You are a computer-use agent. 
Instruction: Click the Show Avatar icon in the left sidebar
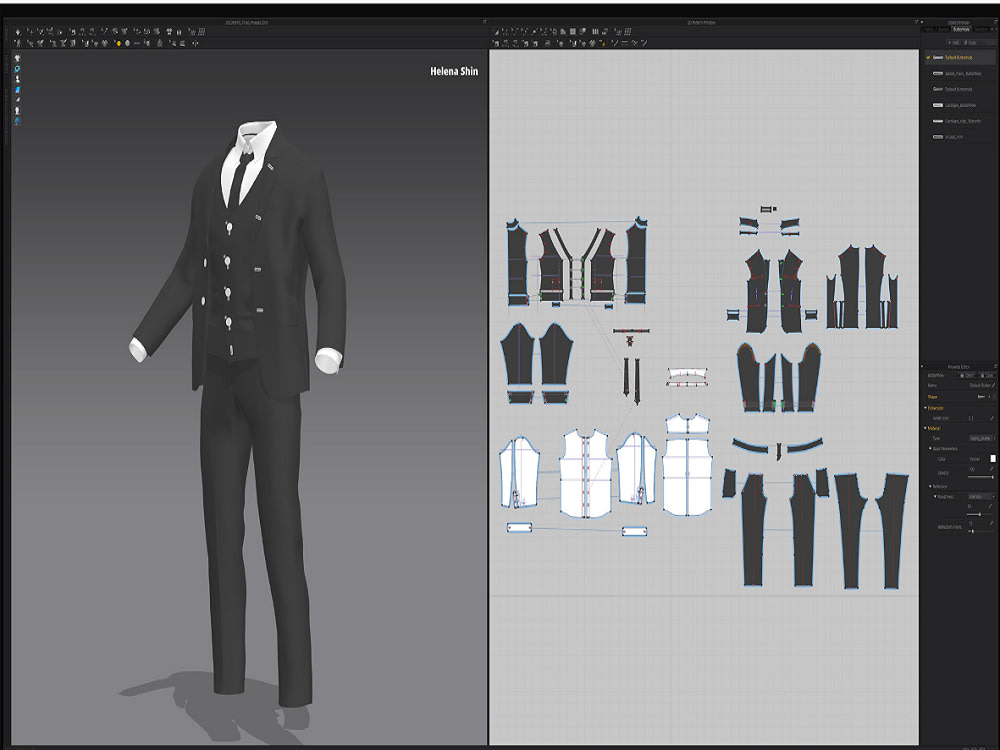[17, 77]
